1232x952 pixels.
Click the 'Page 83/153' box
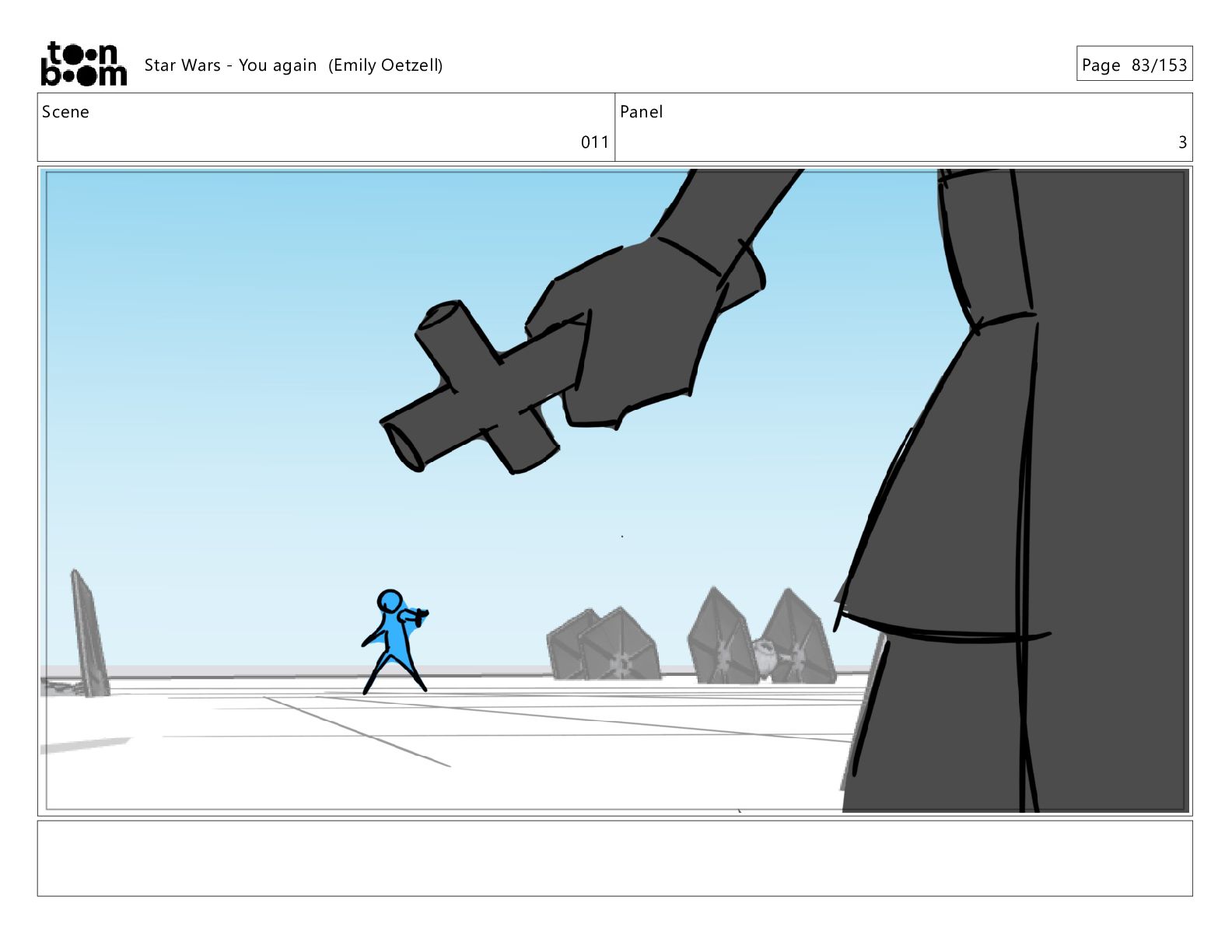(1134, 64)
